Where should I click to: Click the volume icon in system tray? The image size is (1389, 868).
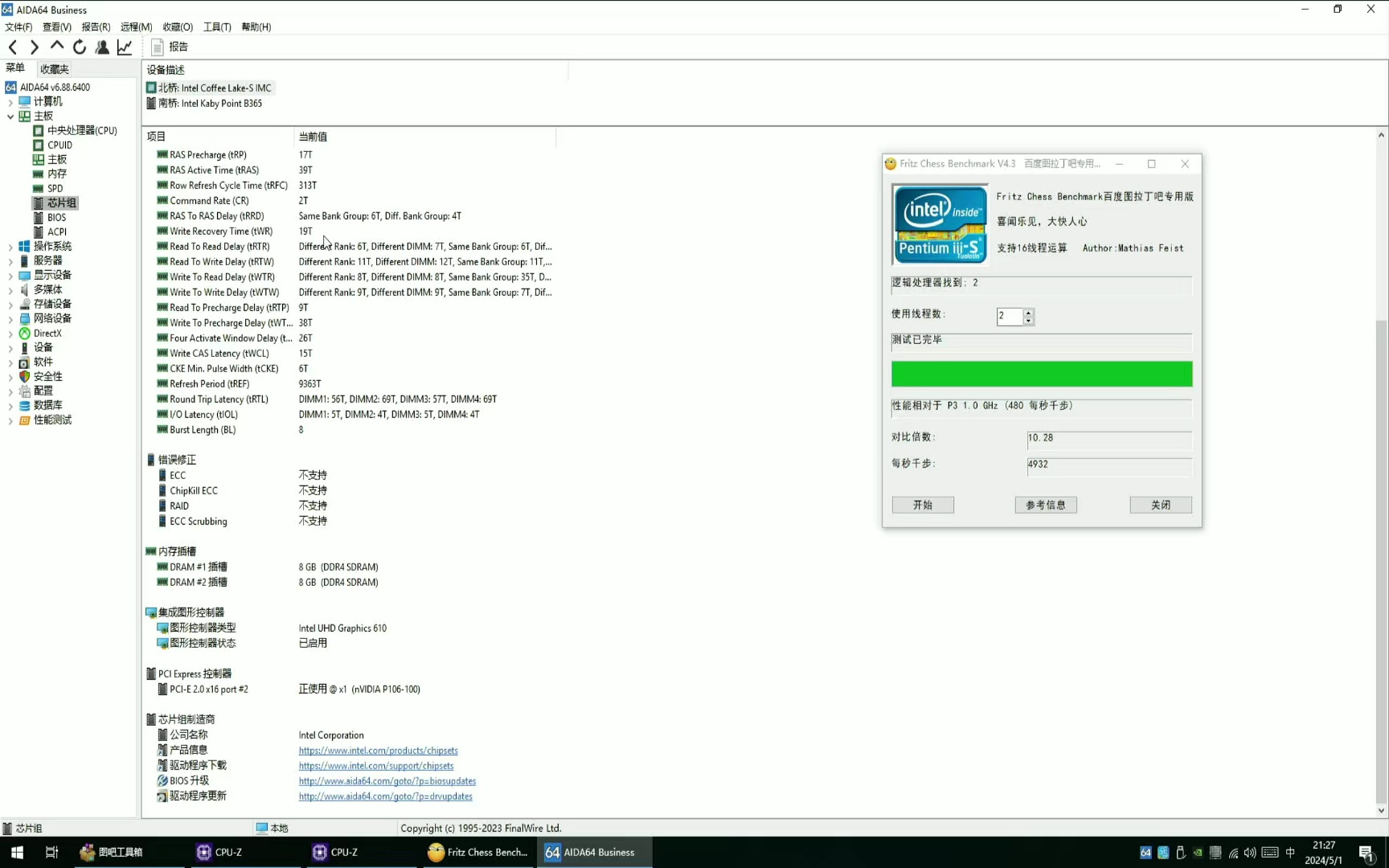tap(1250, 853)
